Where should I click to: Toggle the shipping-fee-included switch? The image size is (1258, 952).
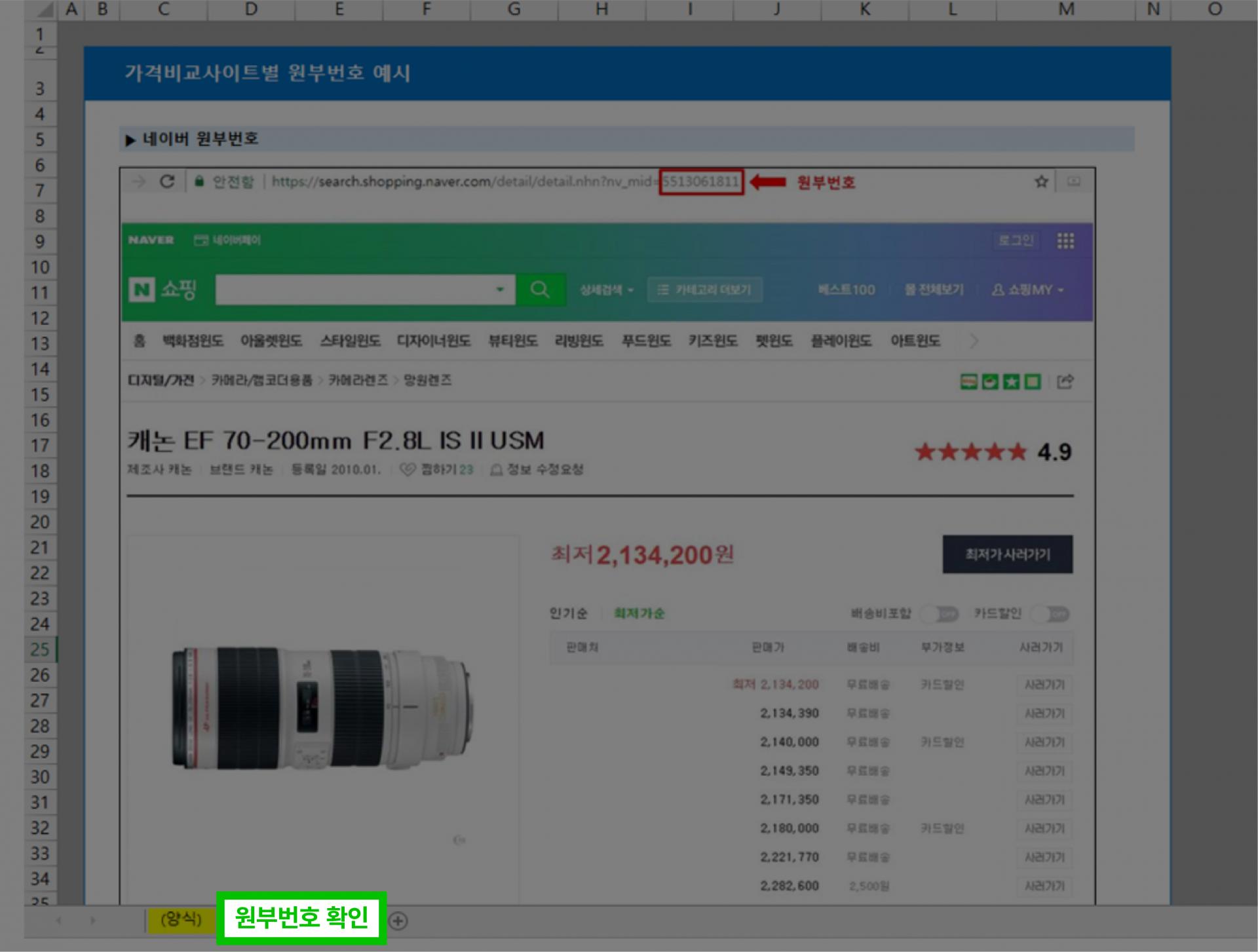940,614
